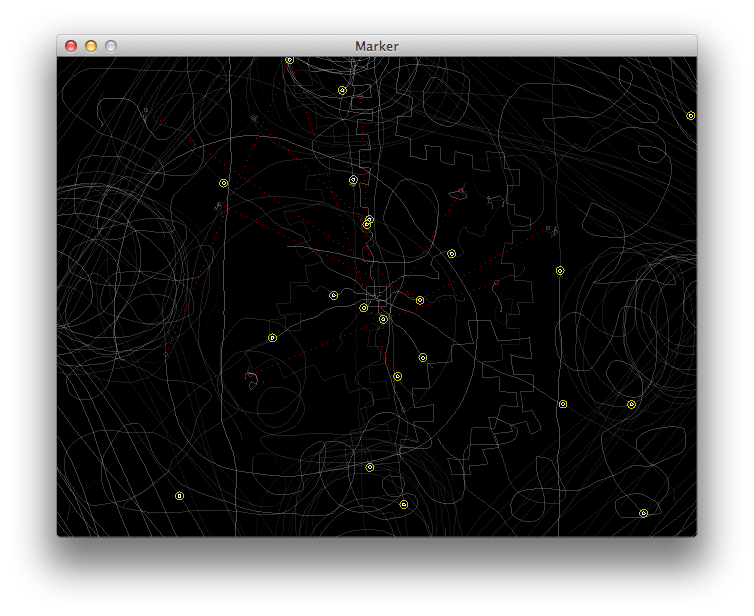The height and width of the screenshot is (616, 754).
Task: Click the yellow marker inside the lower-right concentric rings
Action: click(x=631, y=405)
